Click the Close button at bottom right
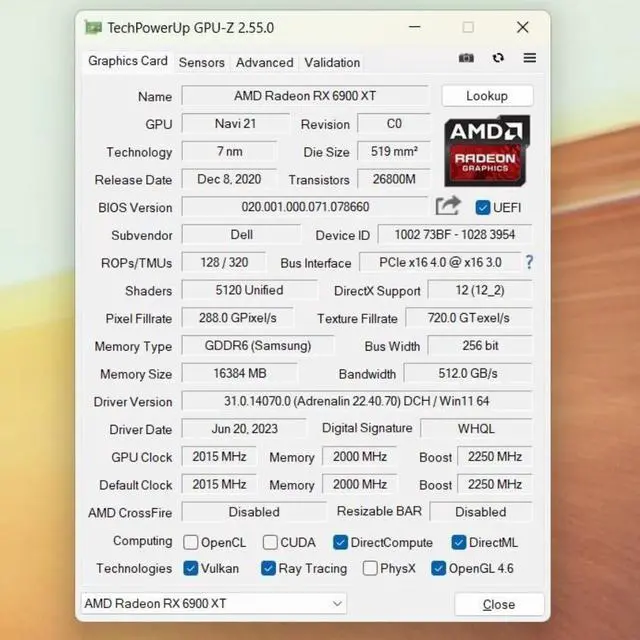 coord(499,604)
